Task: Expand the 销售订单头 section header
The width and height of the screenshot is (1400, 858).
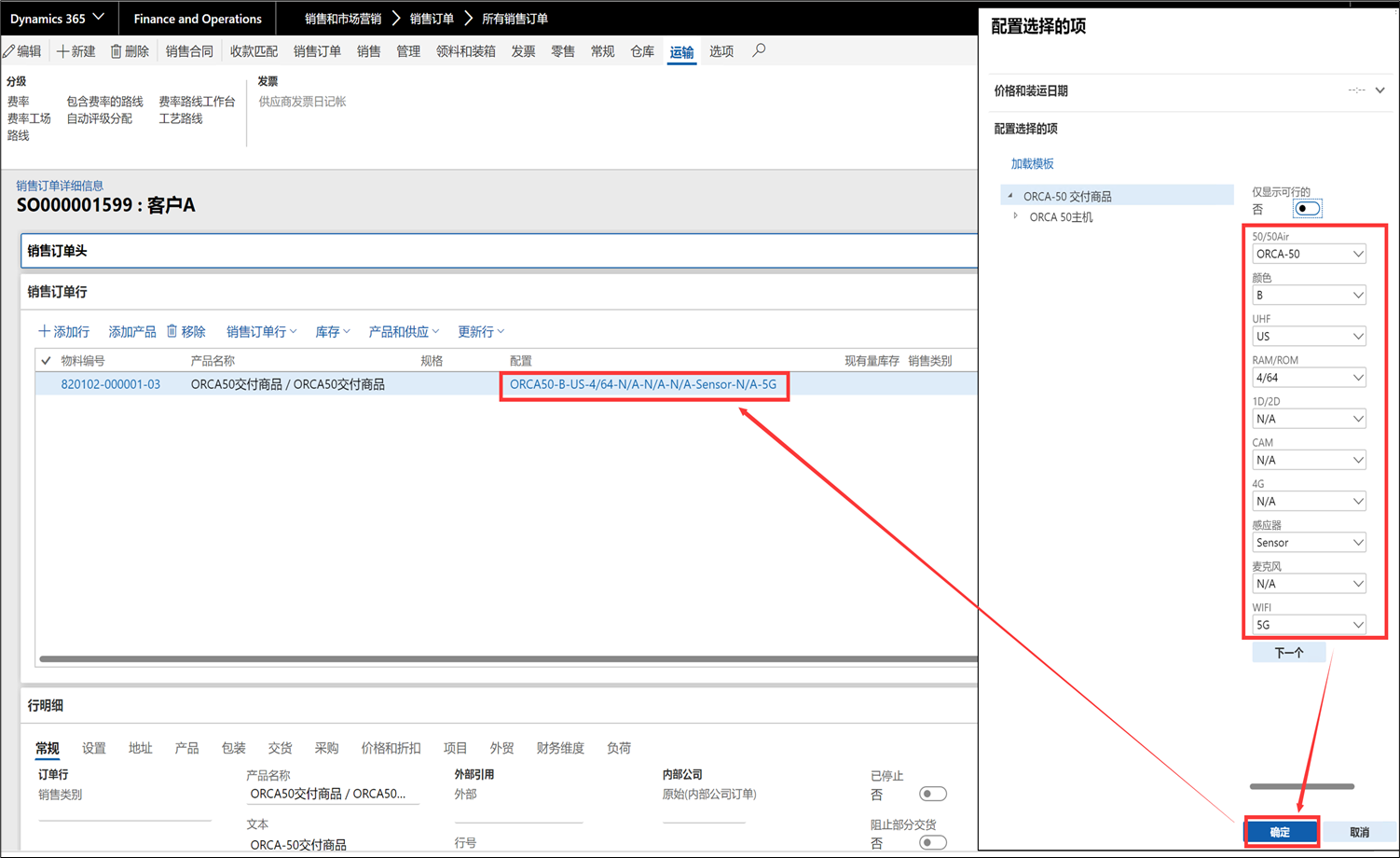Action: 500,250
